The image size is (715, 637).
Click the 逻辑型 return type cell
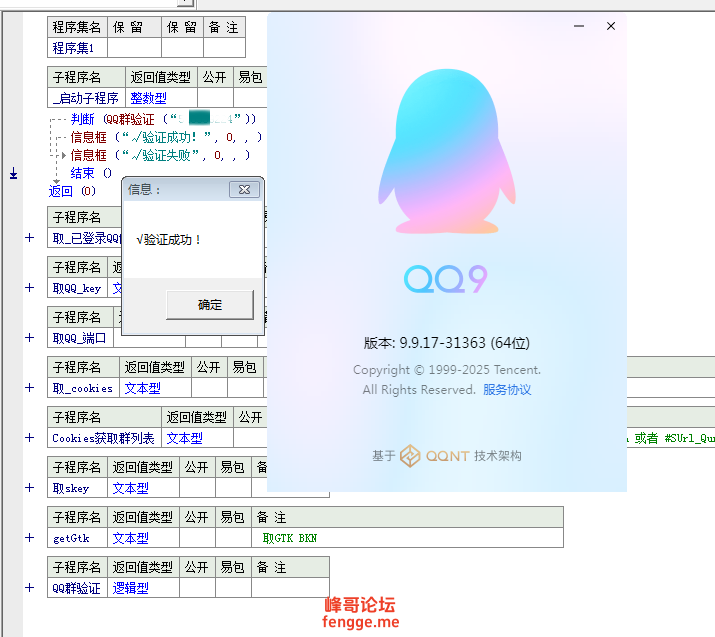coord(143,589)
